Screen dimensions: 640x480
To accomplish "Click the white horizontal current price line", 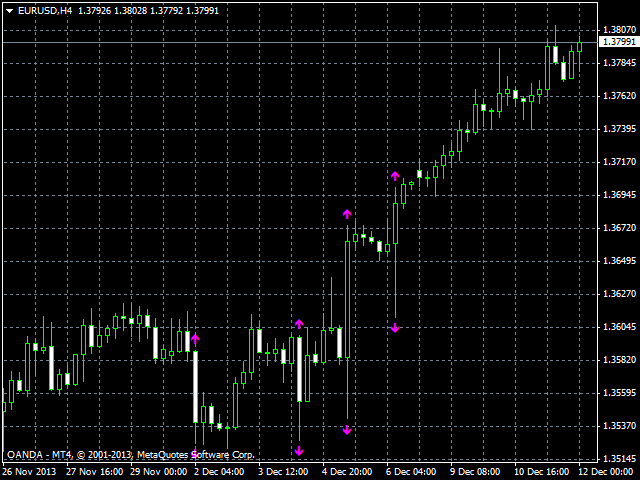I will point(300,42).
